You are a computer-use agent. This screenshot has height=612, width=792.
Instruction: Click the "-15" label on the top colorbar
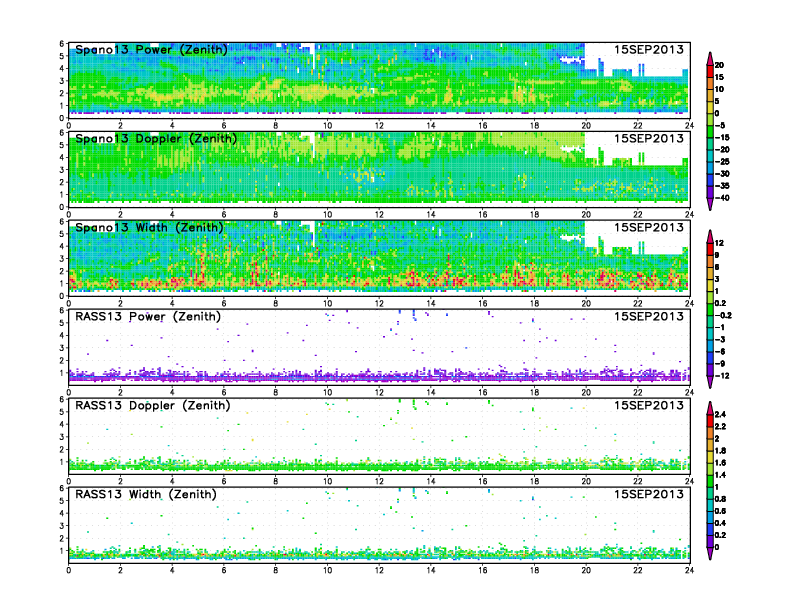pos(722,137)
